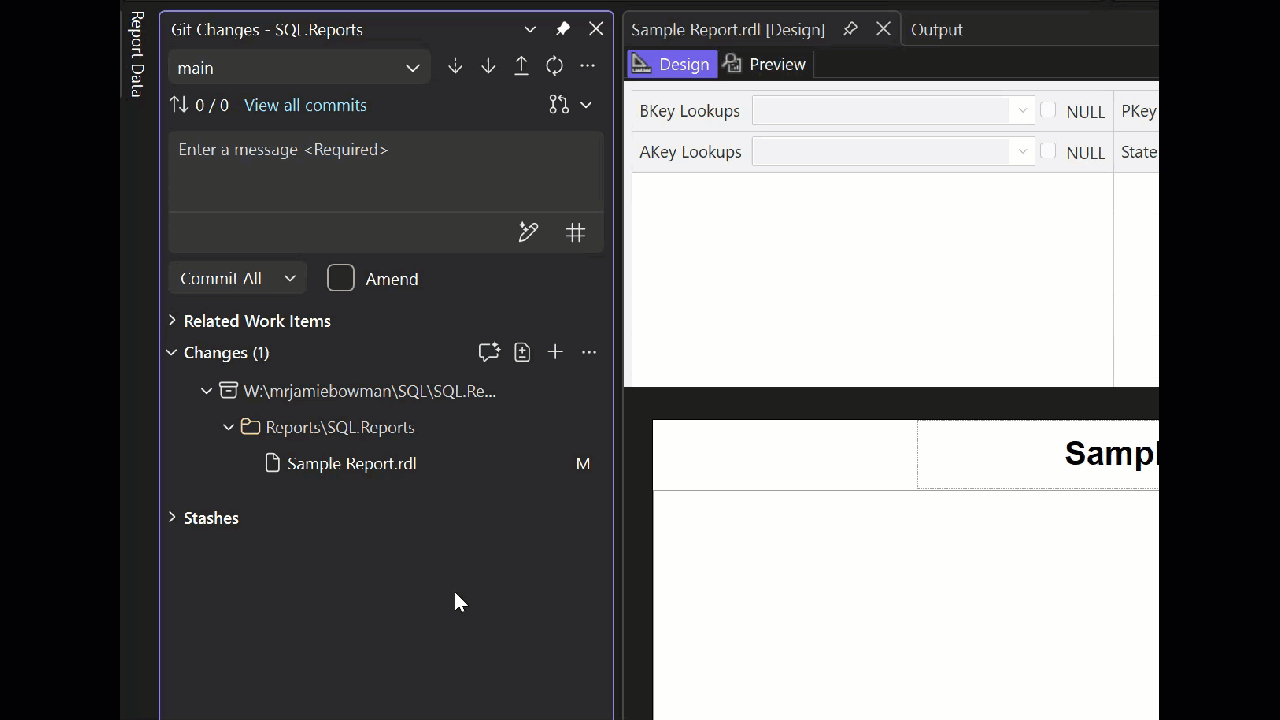Click the review changes chat icon
1280x720 pixels.
(489, 352)
